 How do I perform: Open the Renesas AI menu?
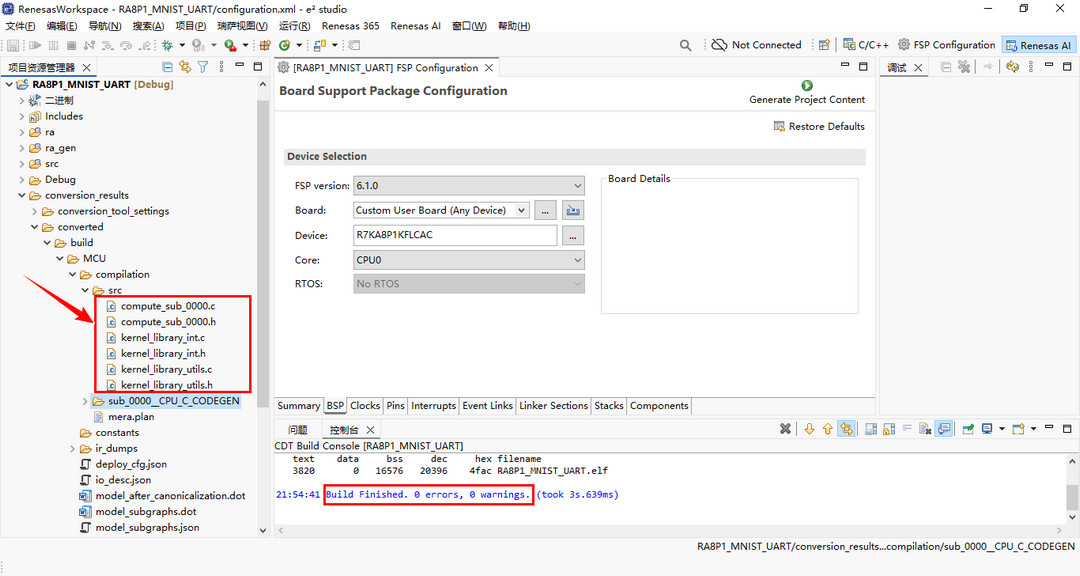point(415,26)
